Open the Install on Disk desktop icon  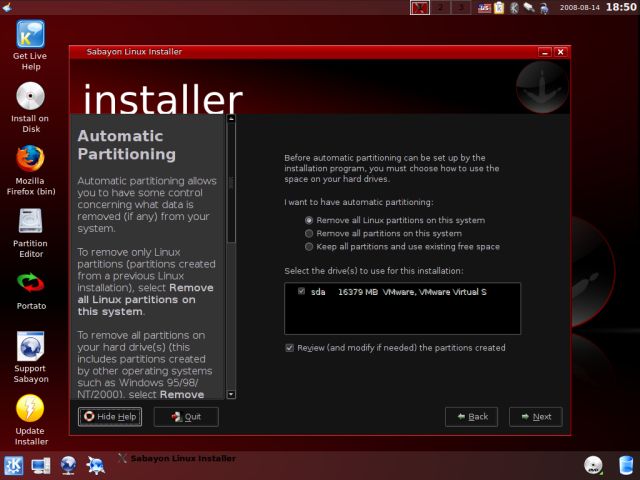pyautogui.click(x=30, y=97)
